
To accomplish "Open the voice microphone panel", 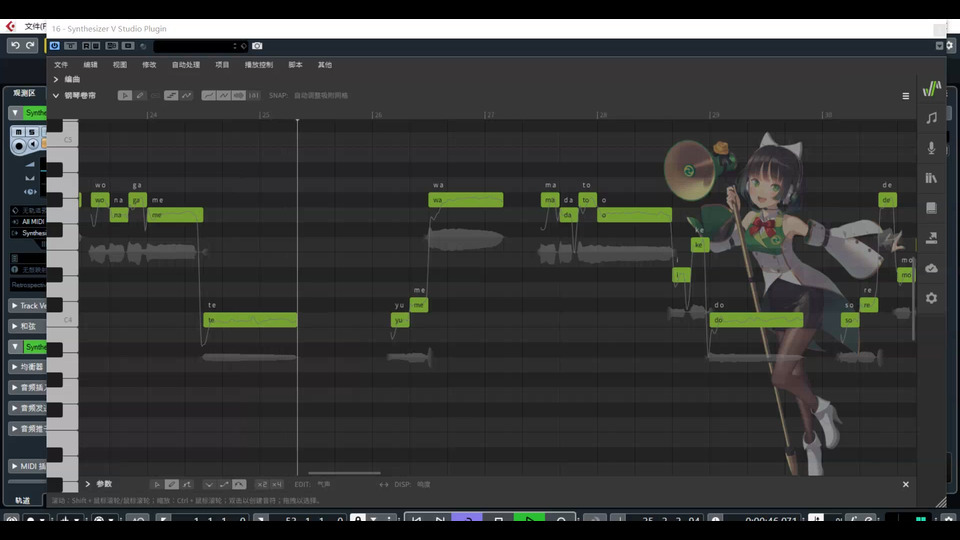I will [x=931, y=148].
